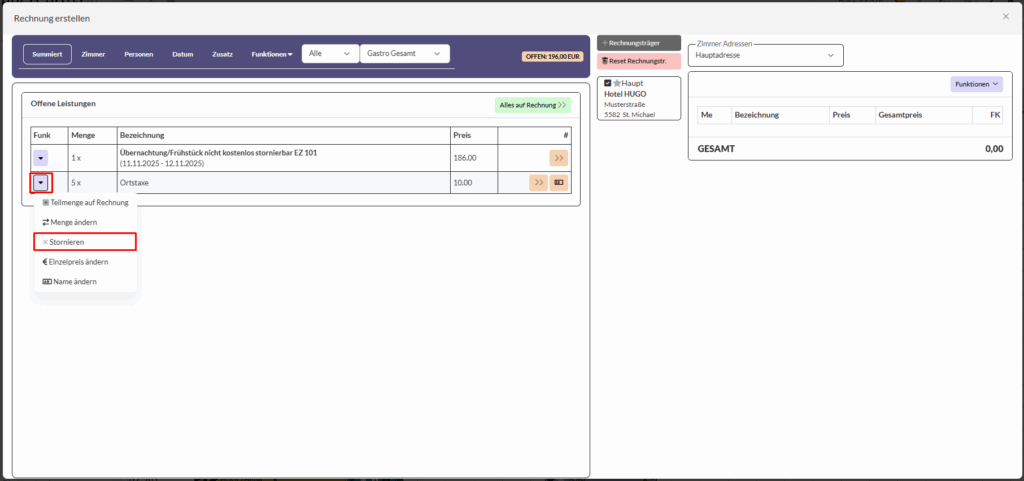
Task: Click the star icon next to Haupt
Action: click(618, 83)
